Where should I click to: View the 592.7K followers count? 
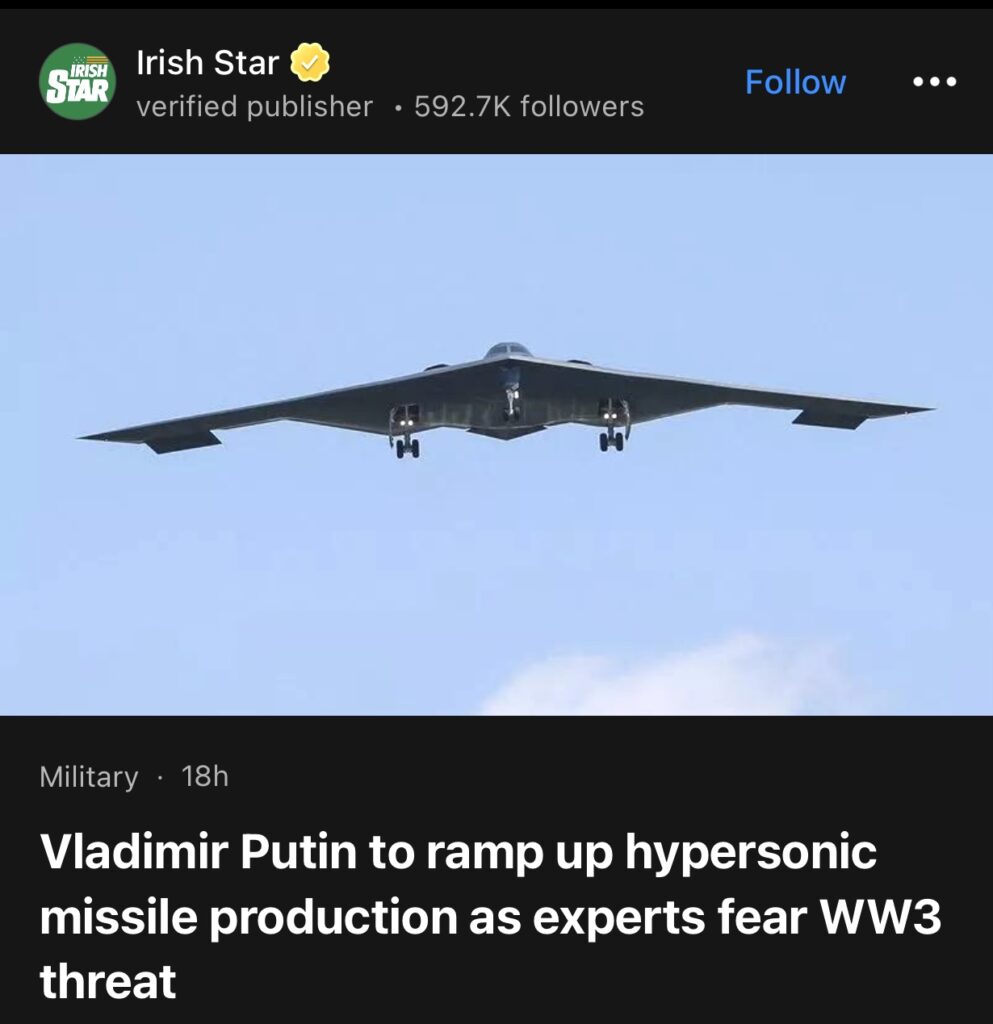point(529,106)
